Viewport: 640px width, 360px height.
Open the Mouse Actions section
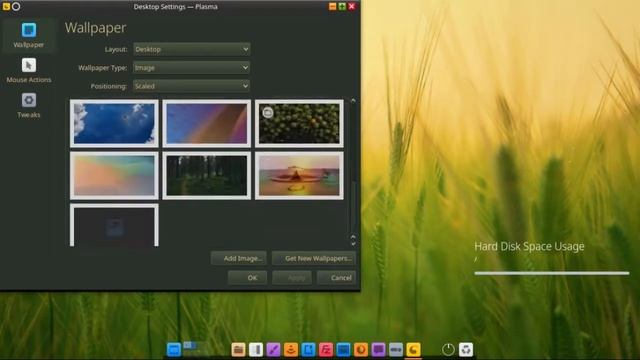point(29,71)
